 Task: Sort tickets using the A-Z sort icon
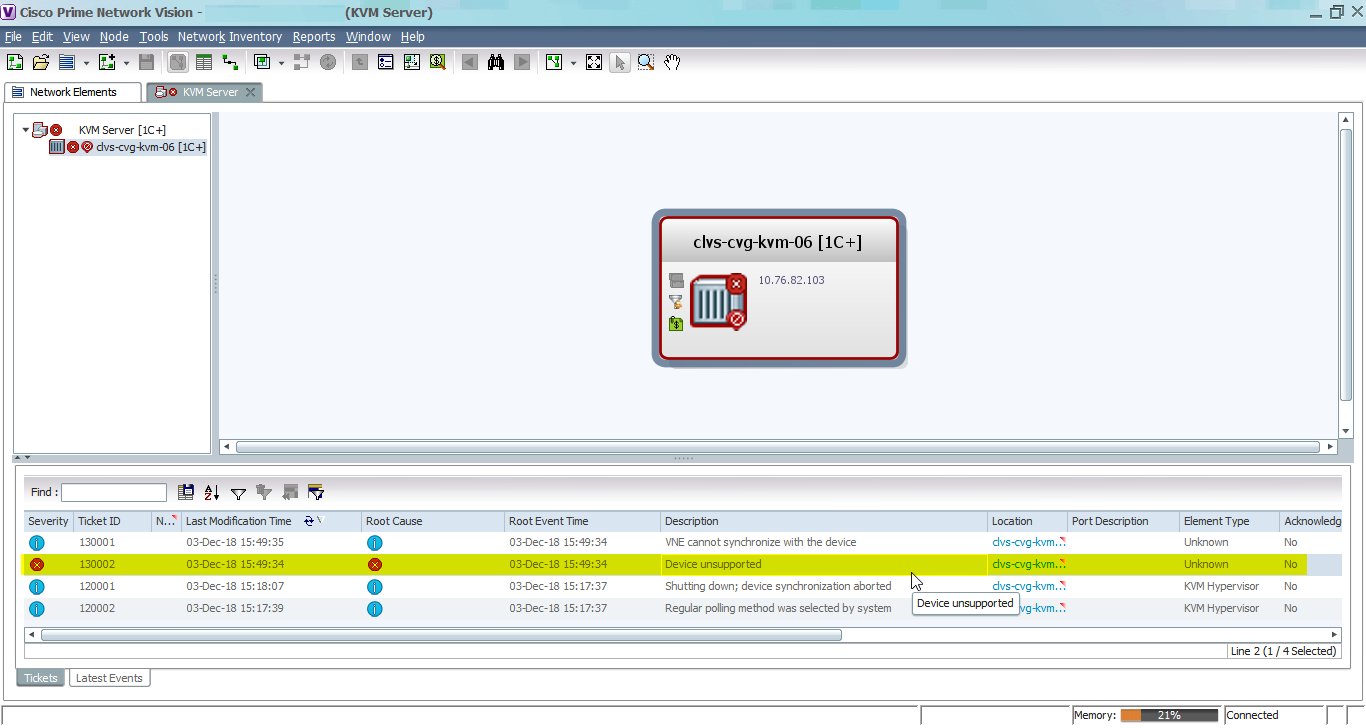point(210,491)
